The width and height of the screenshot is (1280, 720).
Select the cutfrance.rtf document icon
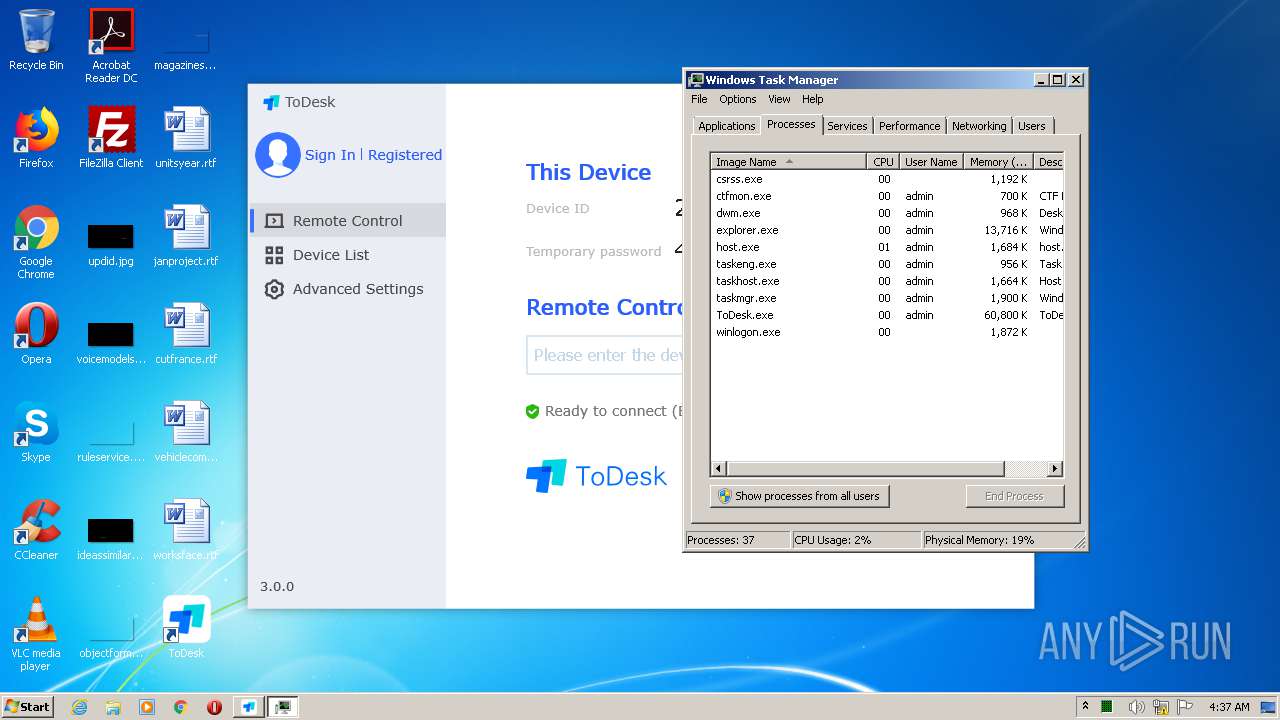186,334
